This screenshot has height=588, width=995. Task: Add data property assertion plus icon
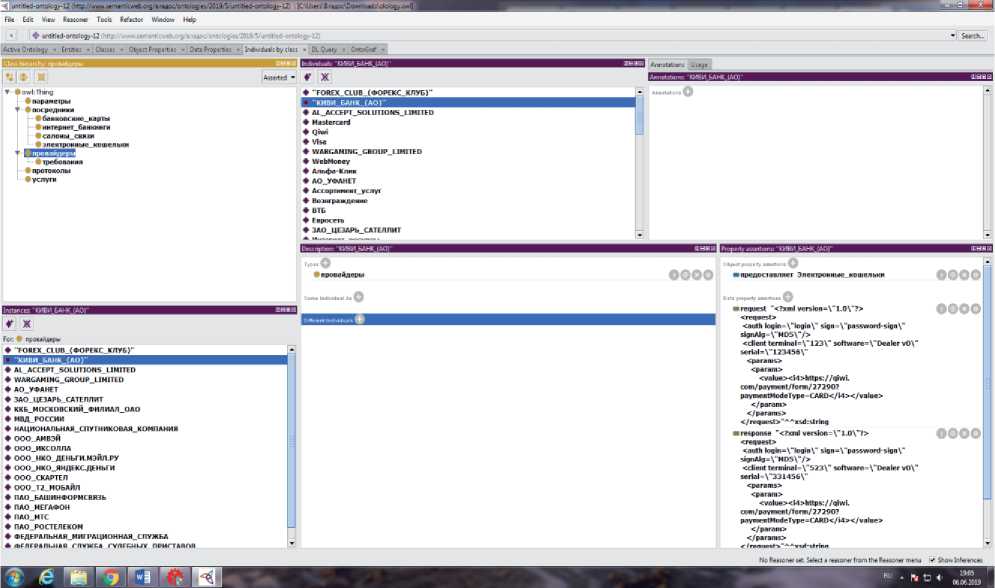pos(787,296)
